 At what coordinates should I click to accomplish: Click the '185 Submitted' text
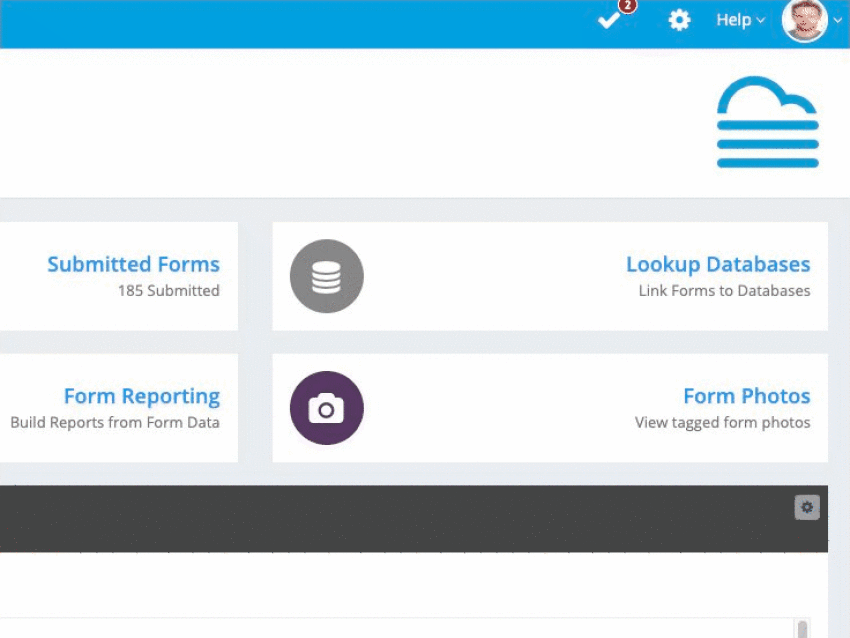169,291
